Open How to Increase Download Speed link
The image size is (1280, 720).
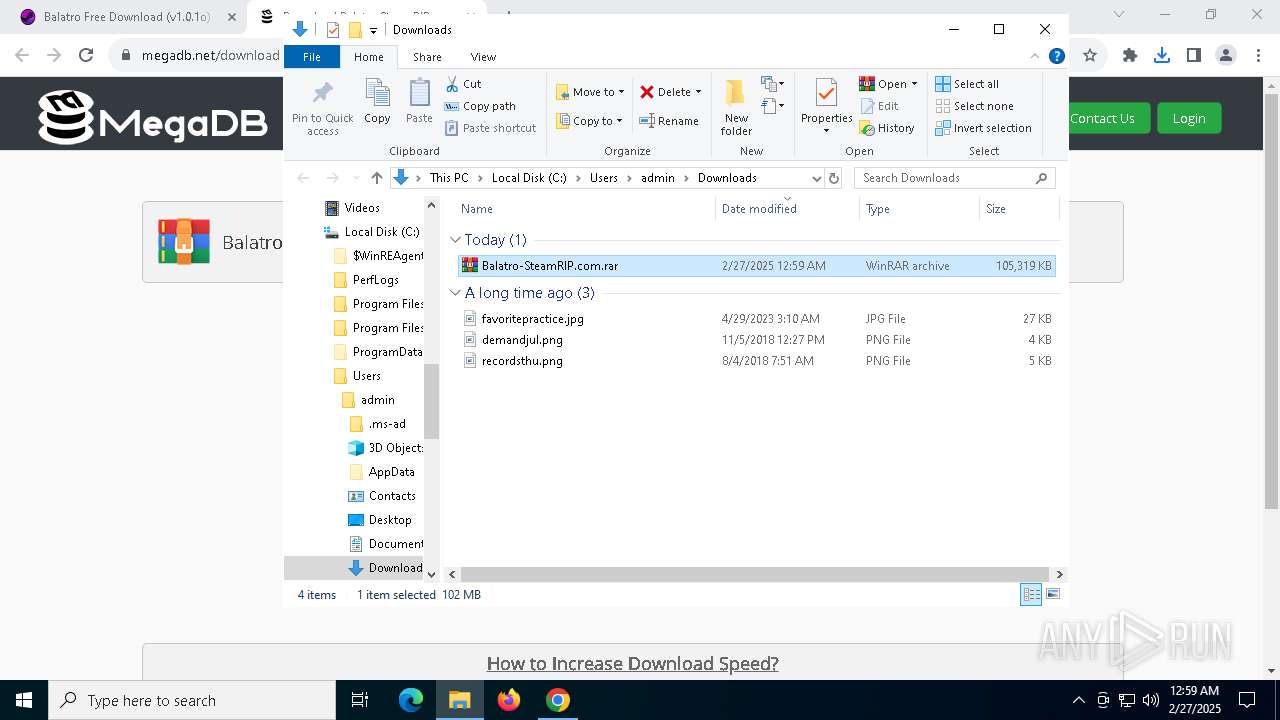632,663
